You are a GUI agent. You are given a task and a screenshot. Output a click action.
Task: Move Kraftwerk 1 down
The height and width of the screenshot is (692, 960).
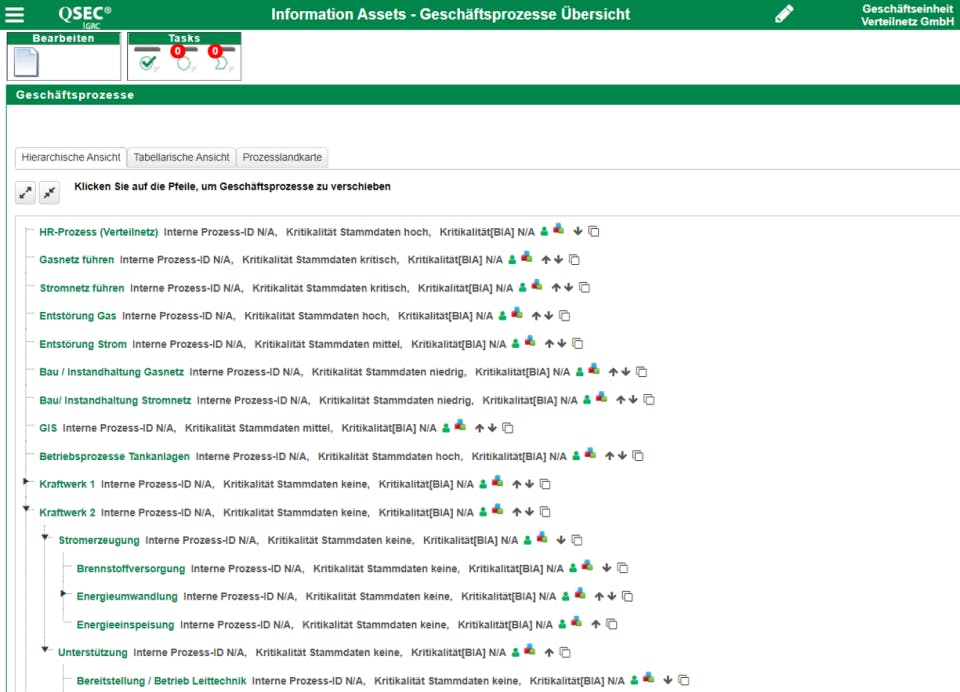[x=530, y=484]
